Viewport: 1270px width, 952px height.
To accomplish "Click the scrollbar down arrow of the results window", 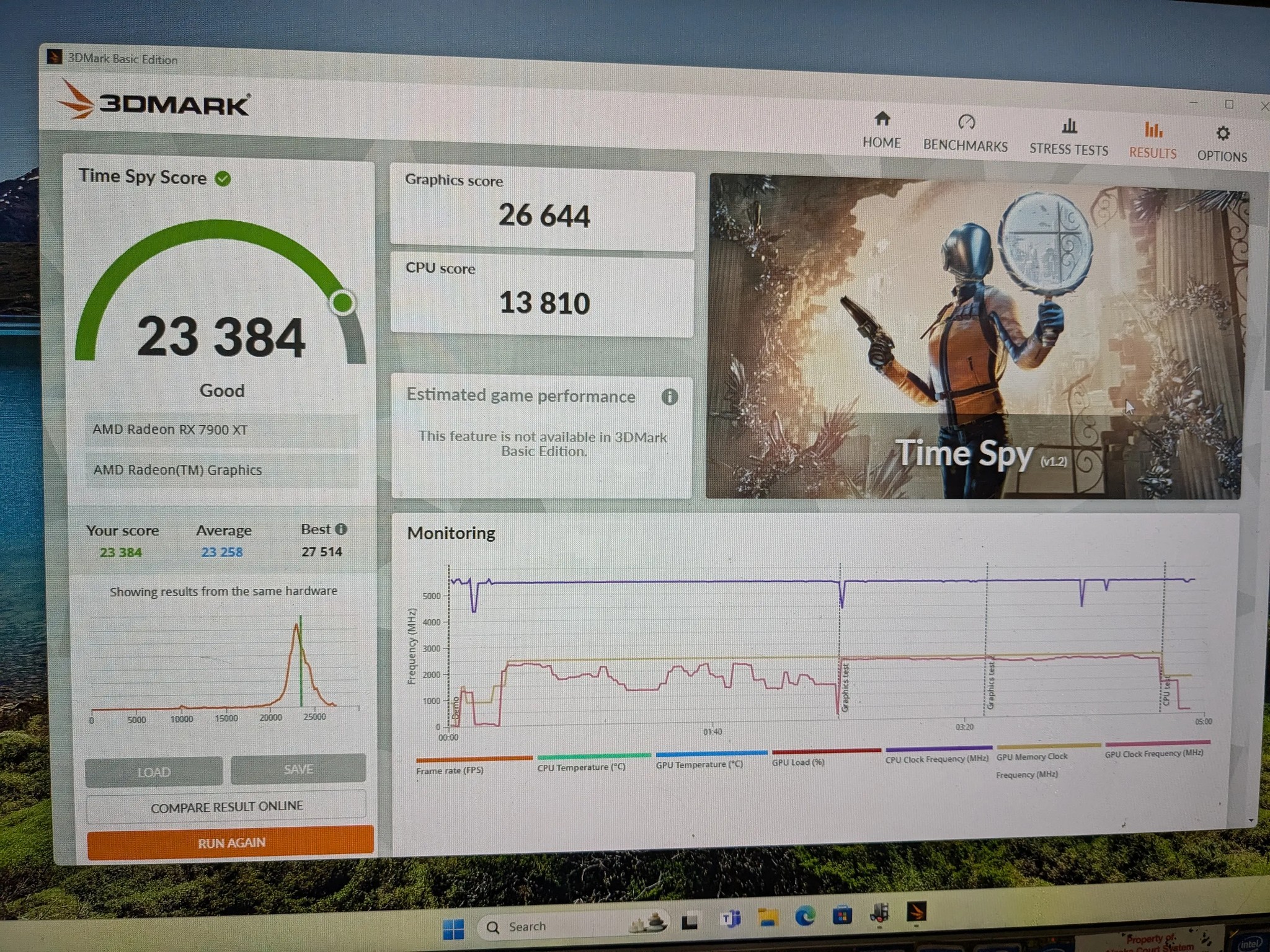I will [1251, 821].
